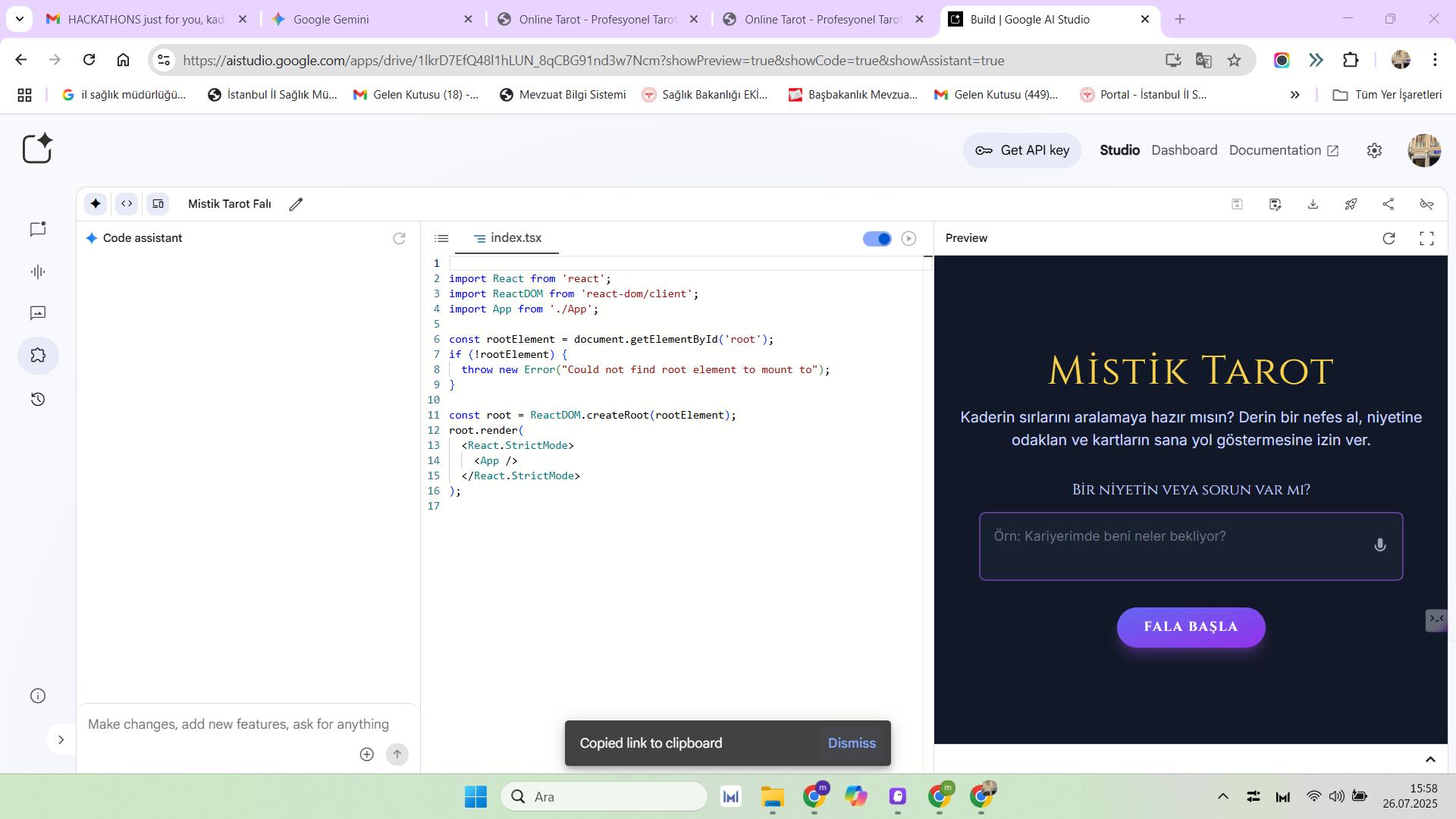Open the Dashboard section in header

[x=1184, y=150]
